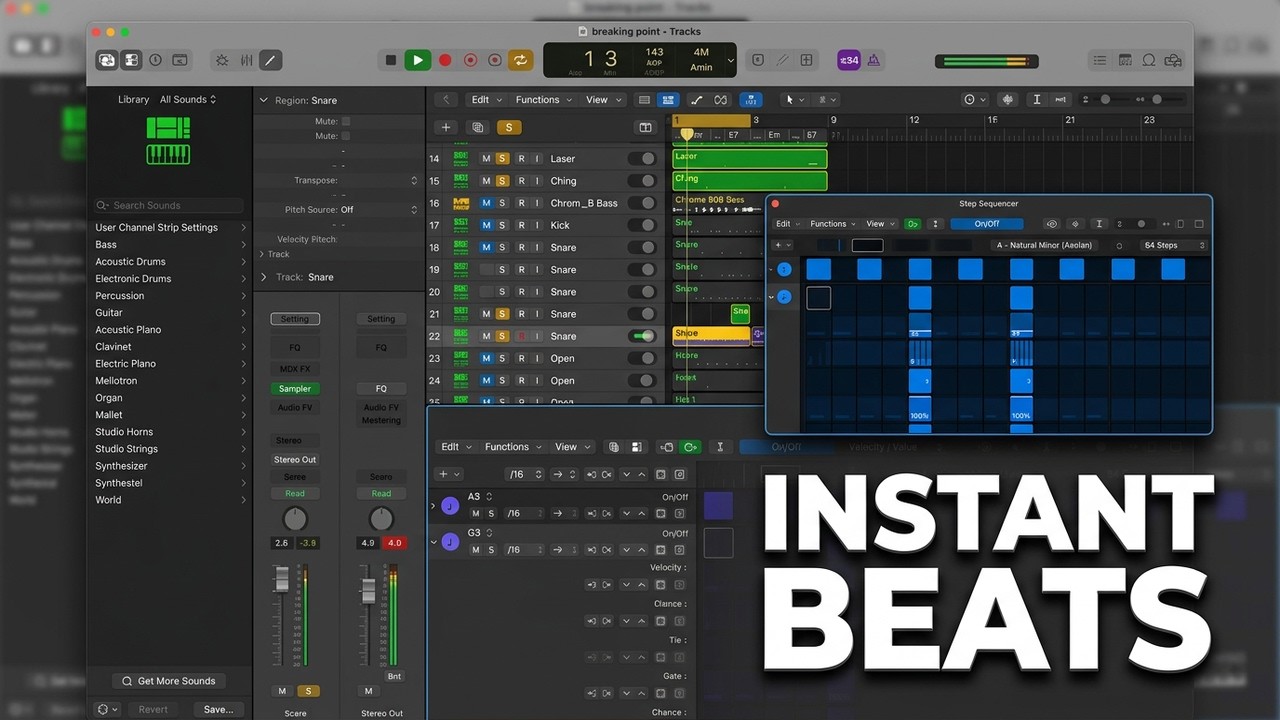Image resolution: width=1280 pixels, height=720 pixels.
Task: Open the List Editors toolbar icon
Action: [x=1100, y=60]
